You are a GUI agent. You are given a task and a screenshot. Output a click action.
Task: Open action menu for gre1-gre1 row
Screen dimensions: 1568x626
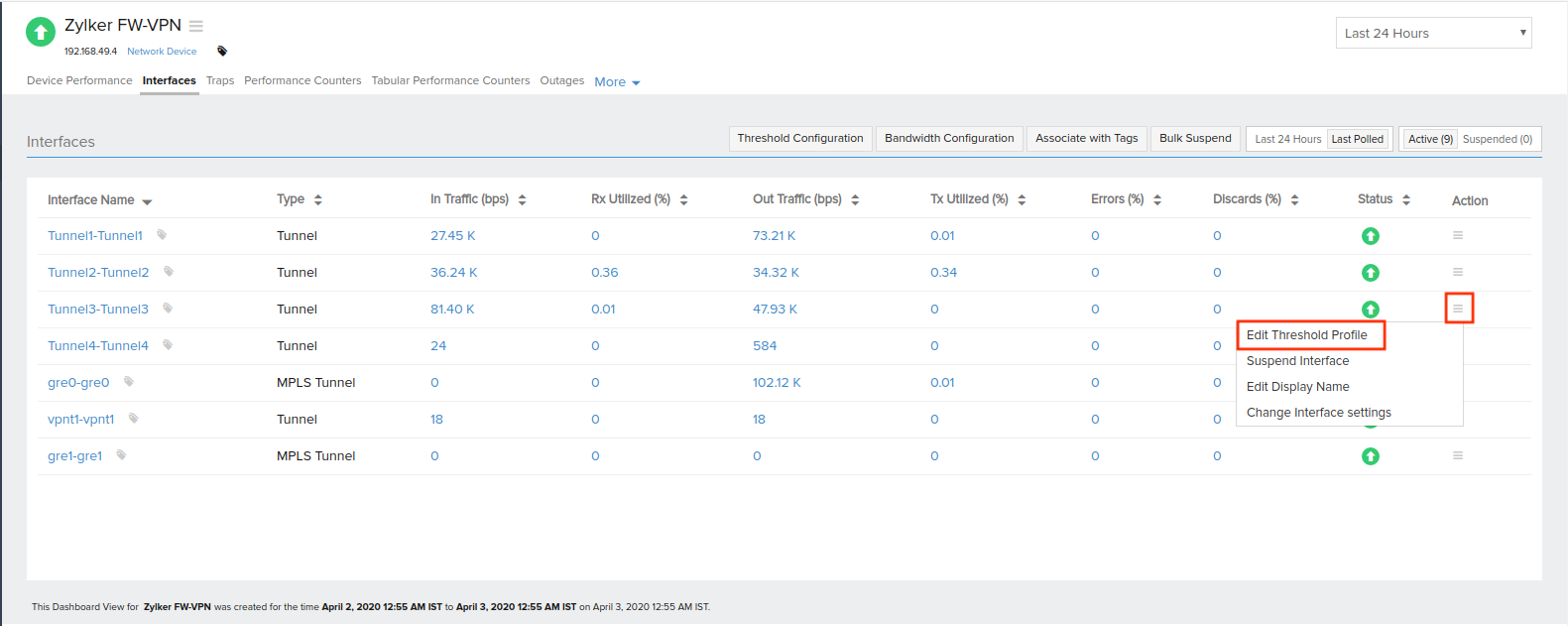point(1457,455)
